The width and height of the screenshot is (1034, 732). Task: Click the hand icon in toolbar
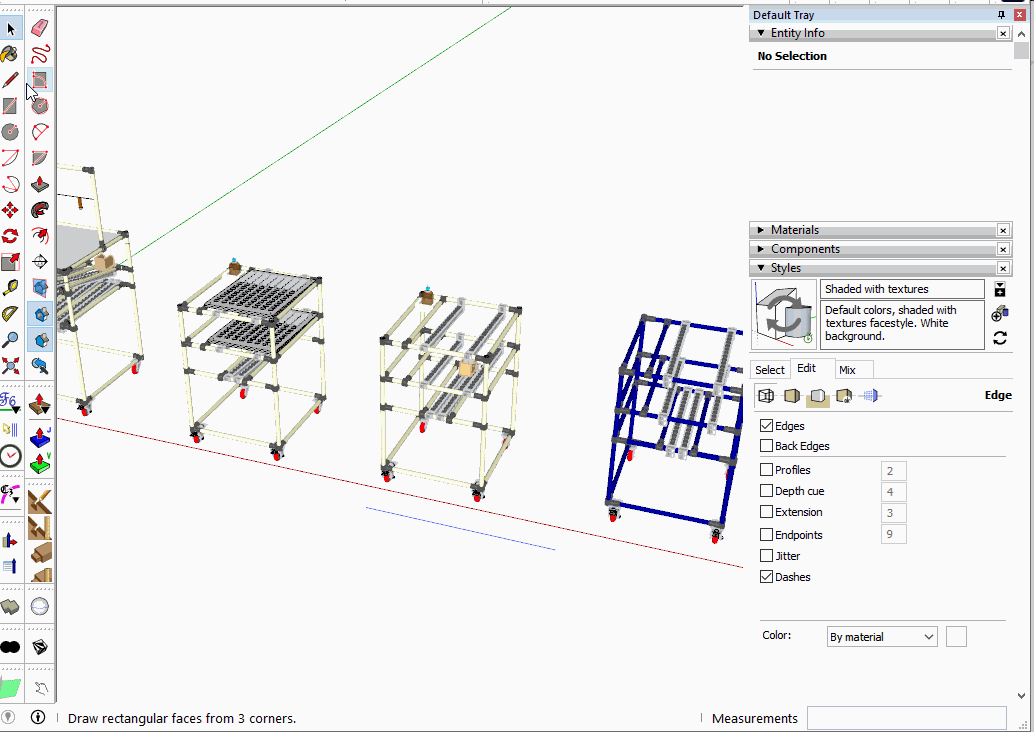(41, 688)
